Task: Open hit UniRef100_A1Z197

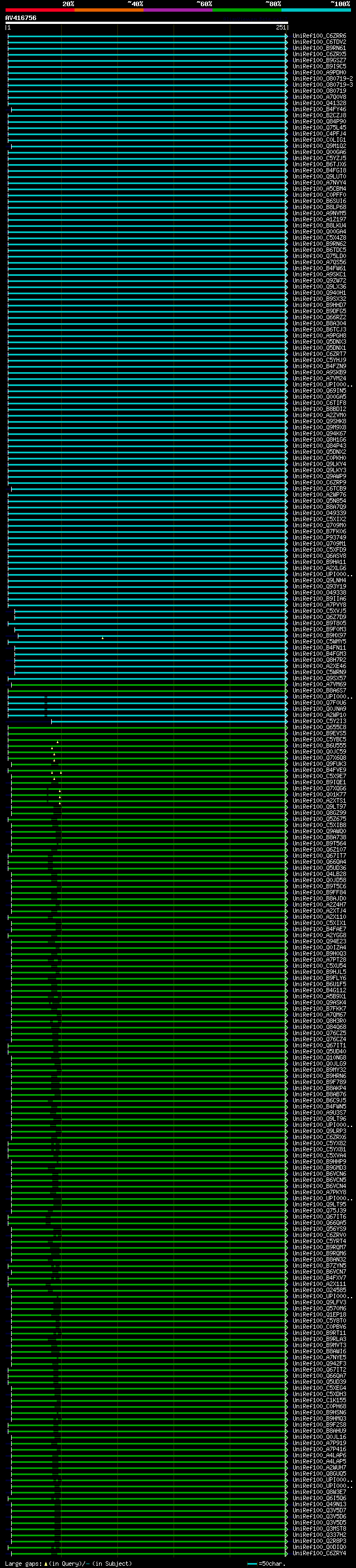Action: (x=319, y=219)
